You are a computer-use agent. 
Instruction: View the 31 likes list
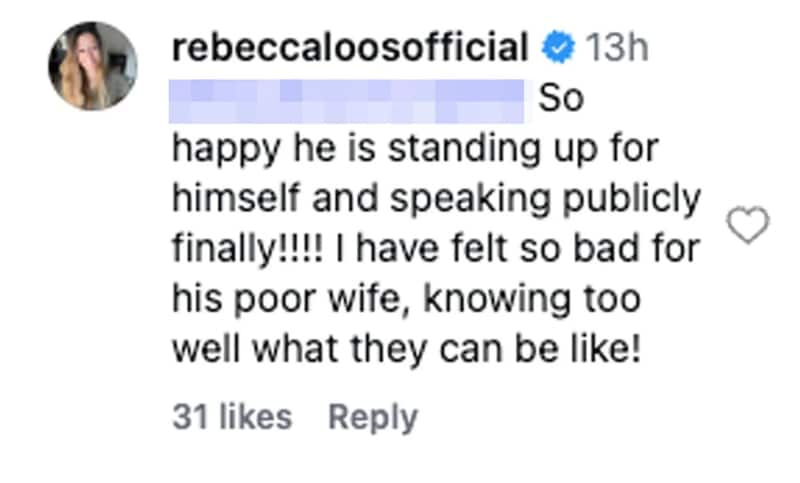click(232, 416)
